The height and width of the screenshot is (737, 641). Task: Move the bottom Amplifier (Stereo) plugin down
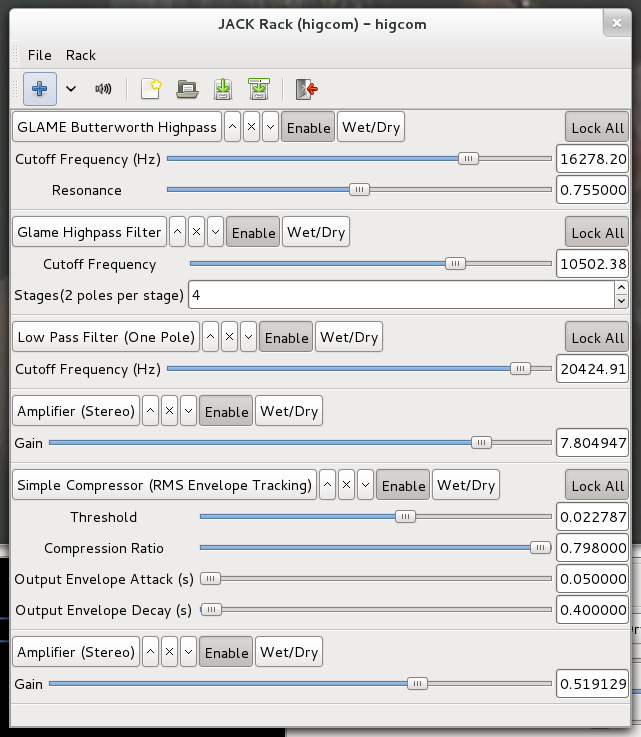point(188,652)
